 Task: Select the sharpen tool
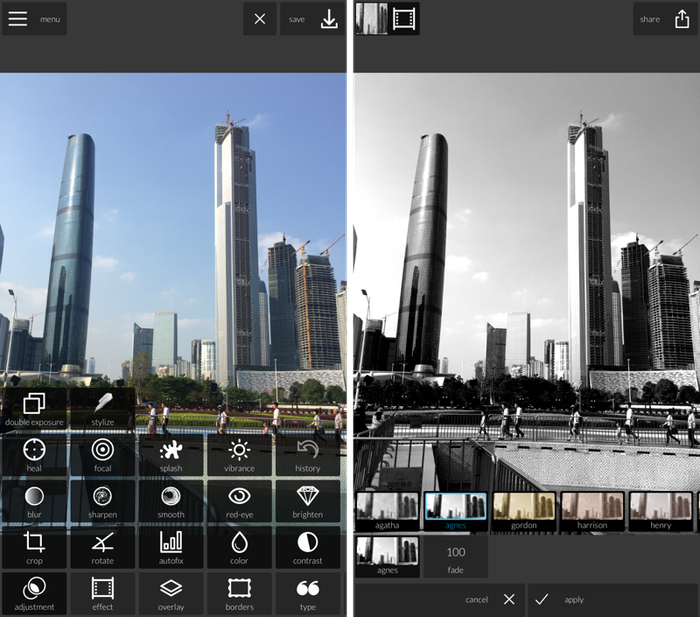point(103,501)
